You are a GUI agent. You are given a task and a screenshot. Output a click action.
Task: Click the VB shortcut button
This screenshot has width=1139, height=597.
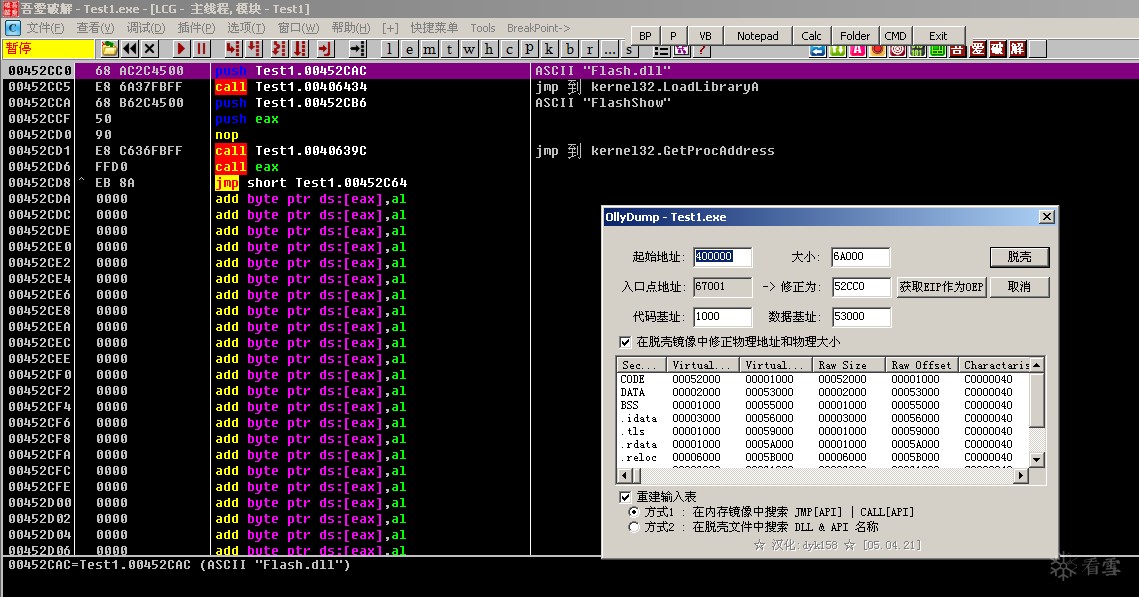coord(705,36)
